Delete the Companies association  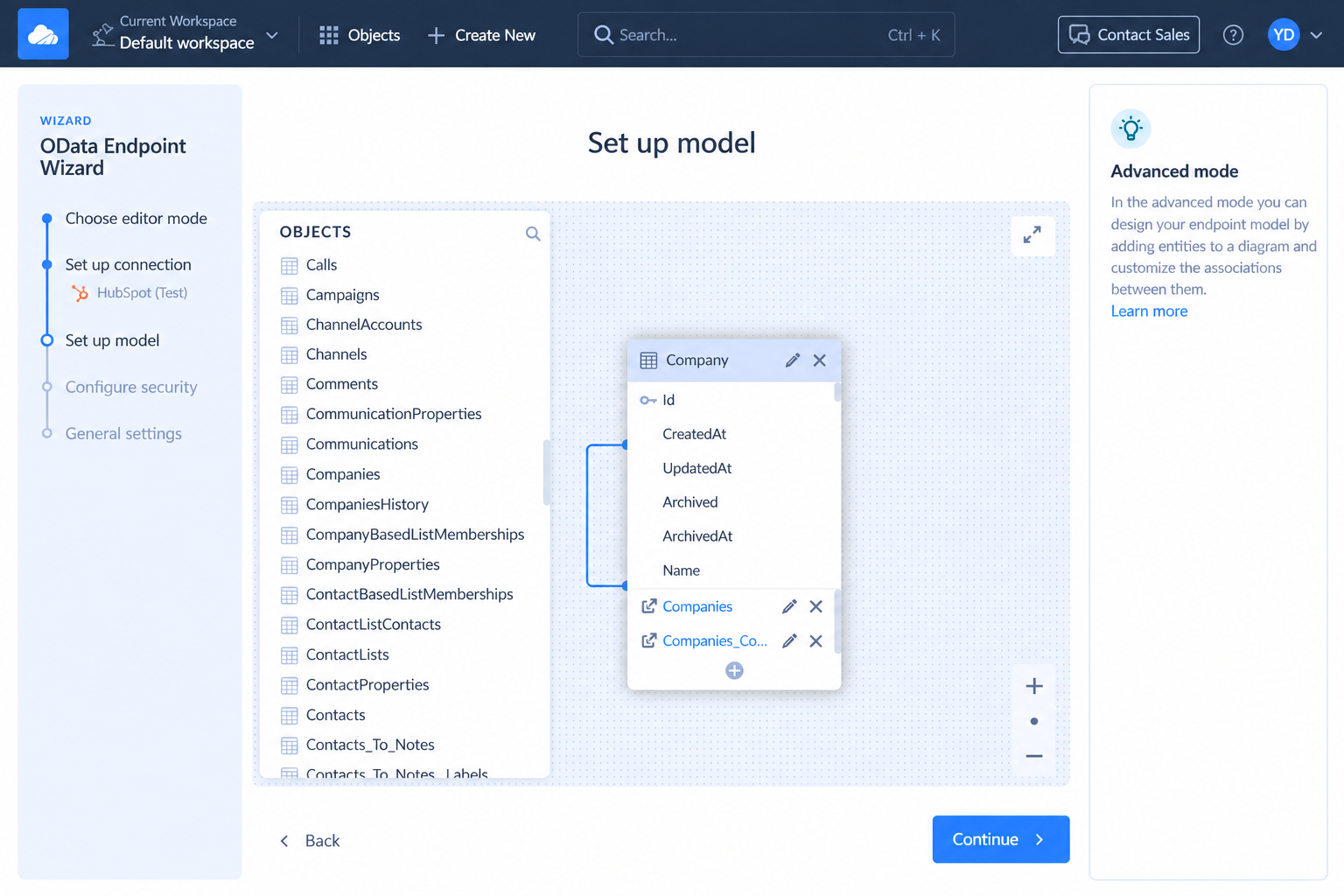click(816, 606)
